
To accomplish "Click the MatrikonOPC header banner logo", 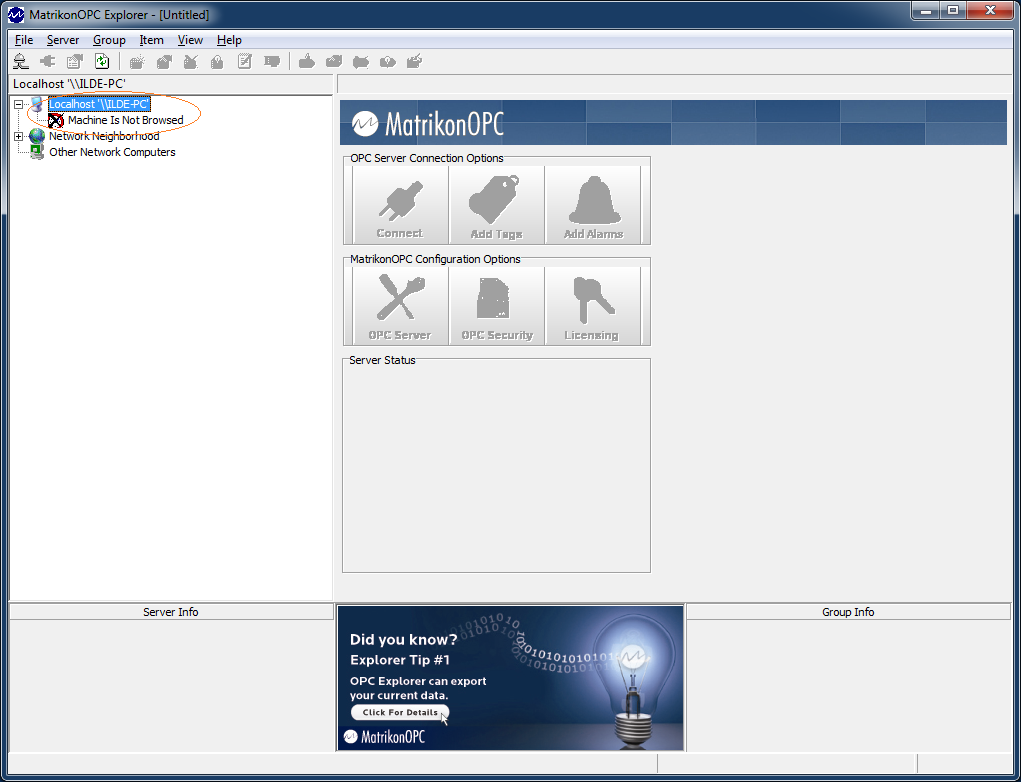I will click(x=428, y=124).
